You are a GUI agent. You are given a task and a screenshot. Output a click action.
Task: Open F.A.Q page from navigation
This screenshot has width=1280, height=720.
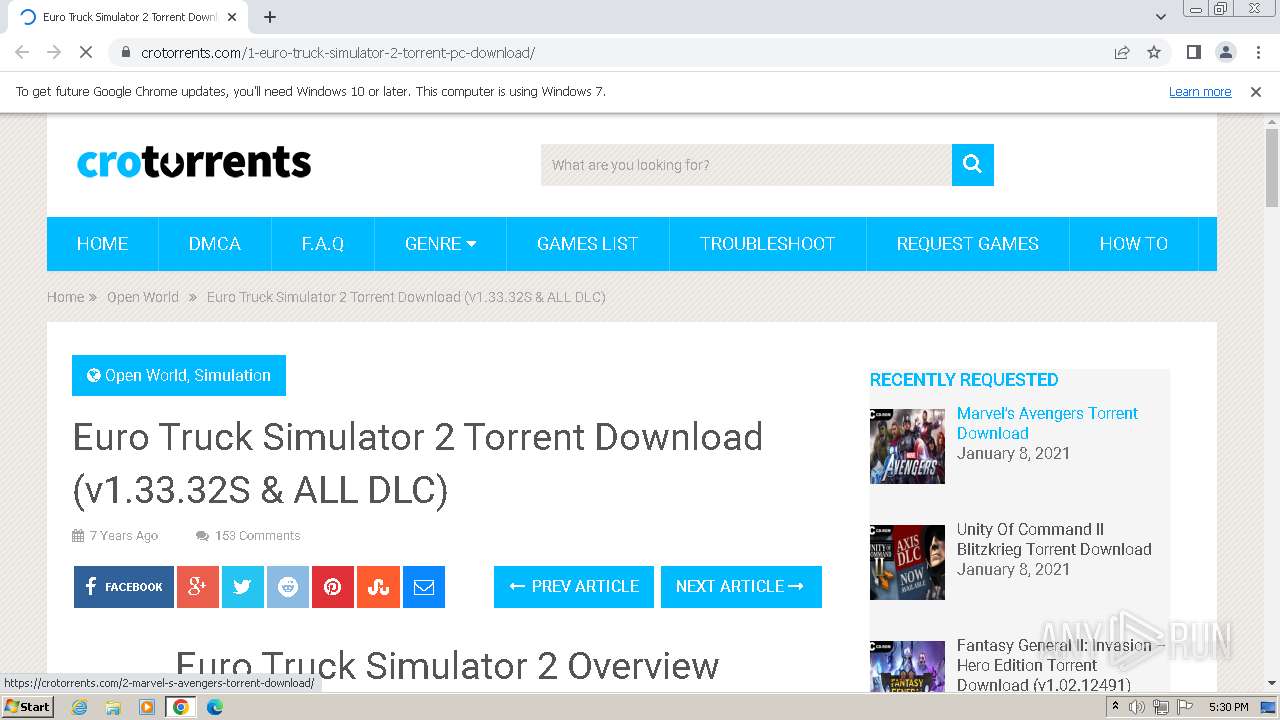[x=322, y=244]
